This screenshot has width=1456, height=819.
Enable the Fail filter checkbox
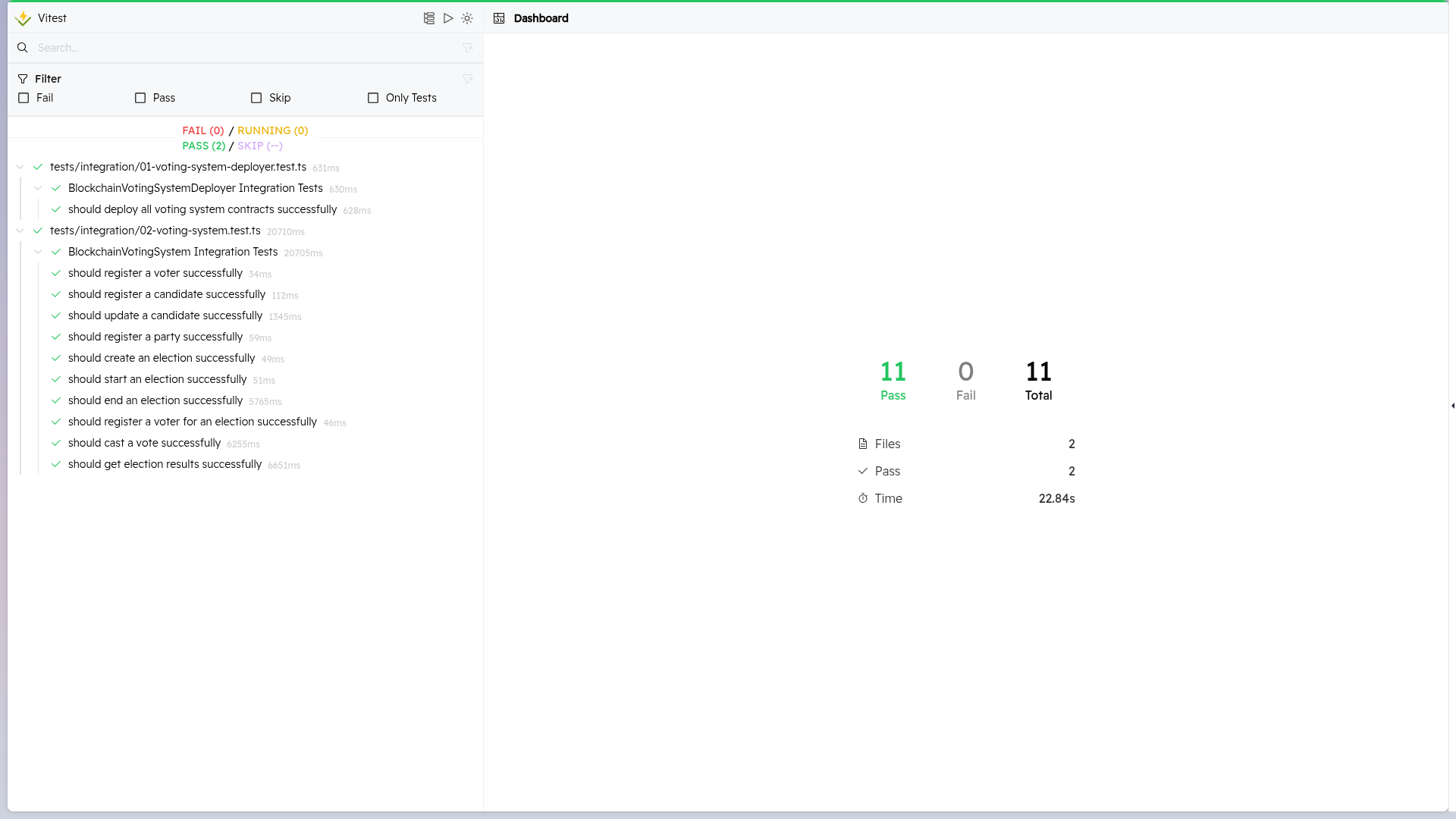(x=24, y=98)
